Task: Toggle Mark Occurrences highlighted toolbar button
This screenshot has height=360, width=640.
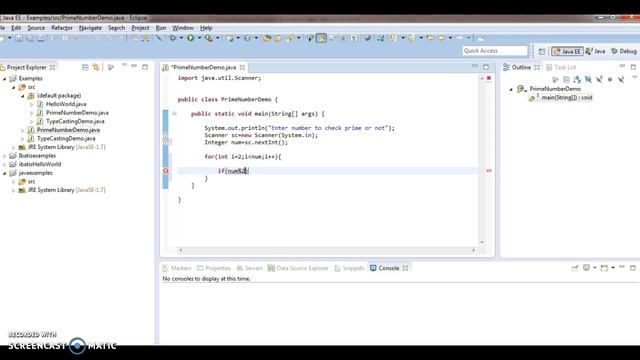Action: (321, 38)
